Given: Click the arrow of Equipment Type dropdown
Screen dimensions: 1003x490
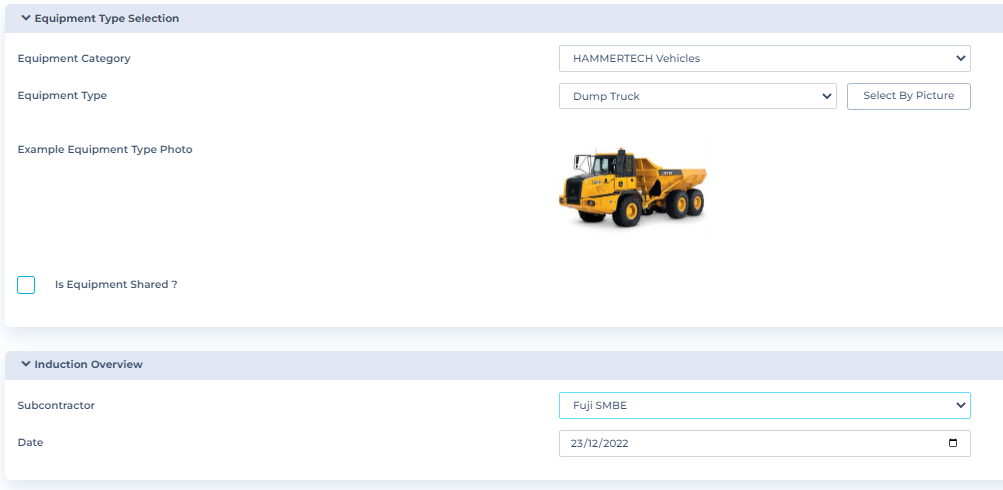Looking at the screenshot, I should tap(826, 96).
